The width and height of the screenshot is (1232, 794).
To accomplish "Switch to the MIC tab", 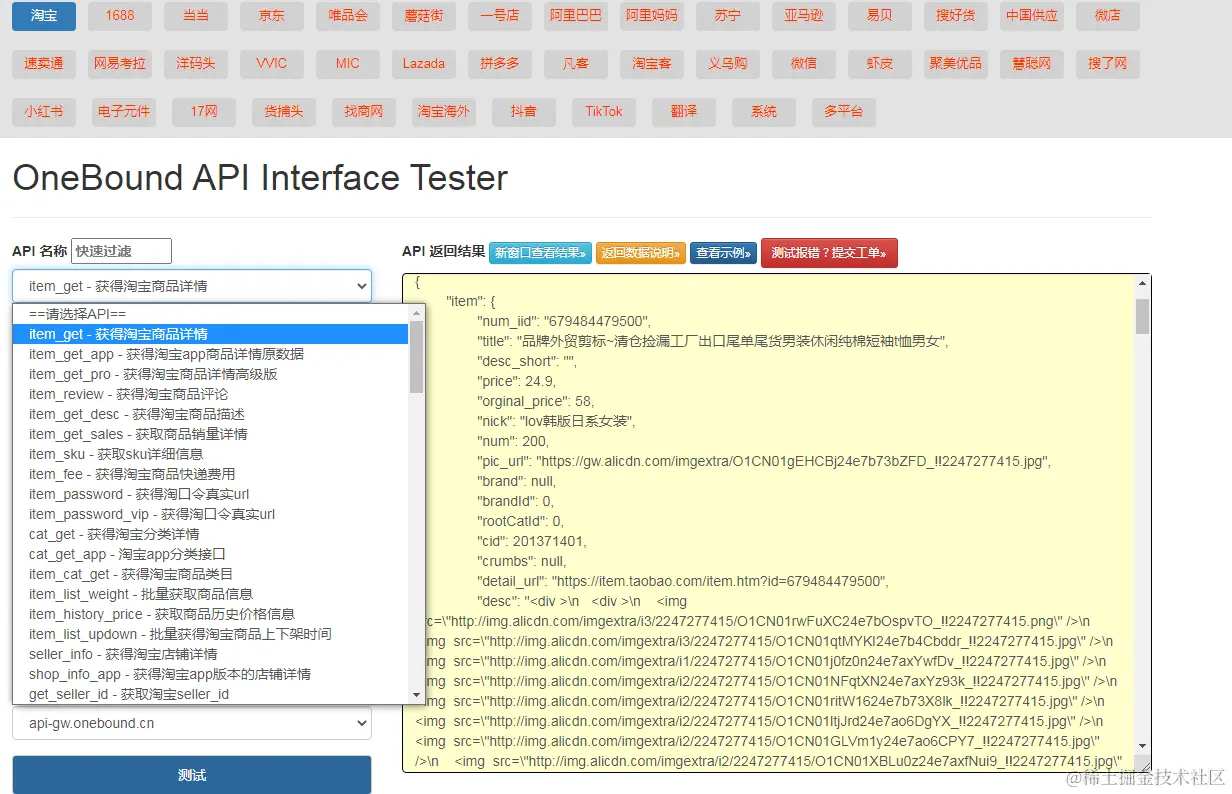I will coord(348,63).
